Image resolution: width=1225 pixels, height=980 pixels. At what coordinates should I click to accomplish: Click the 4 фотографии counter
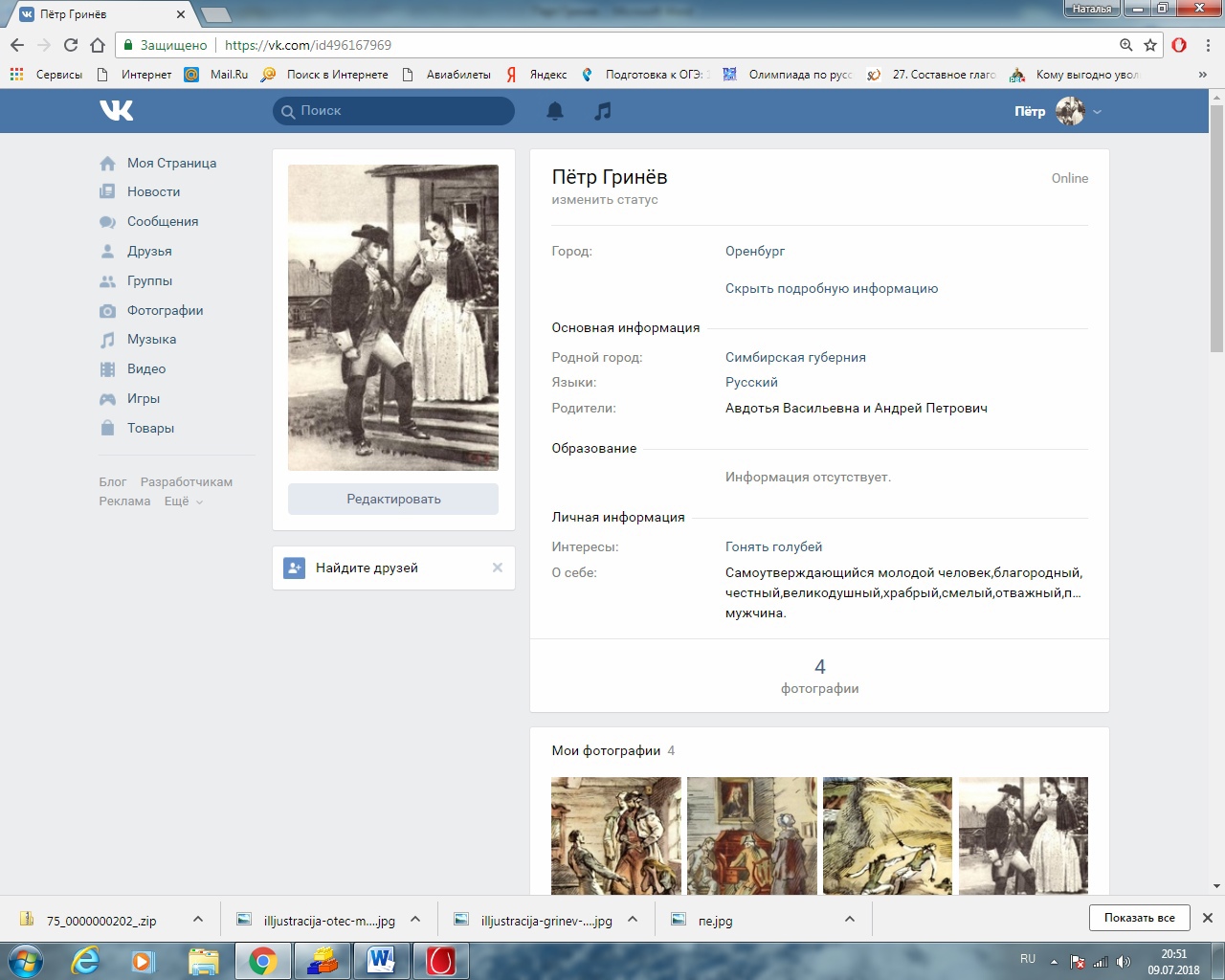(x=819, y=676)
